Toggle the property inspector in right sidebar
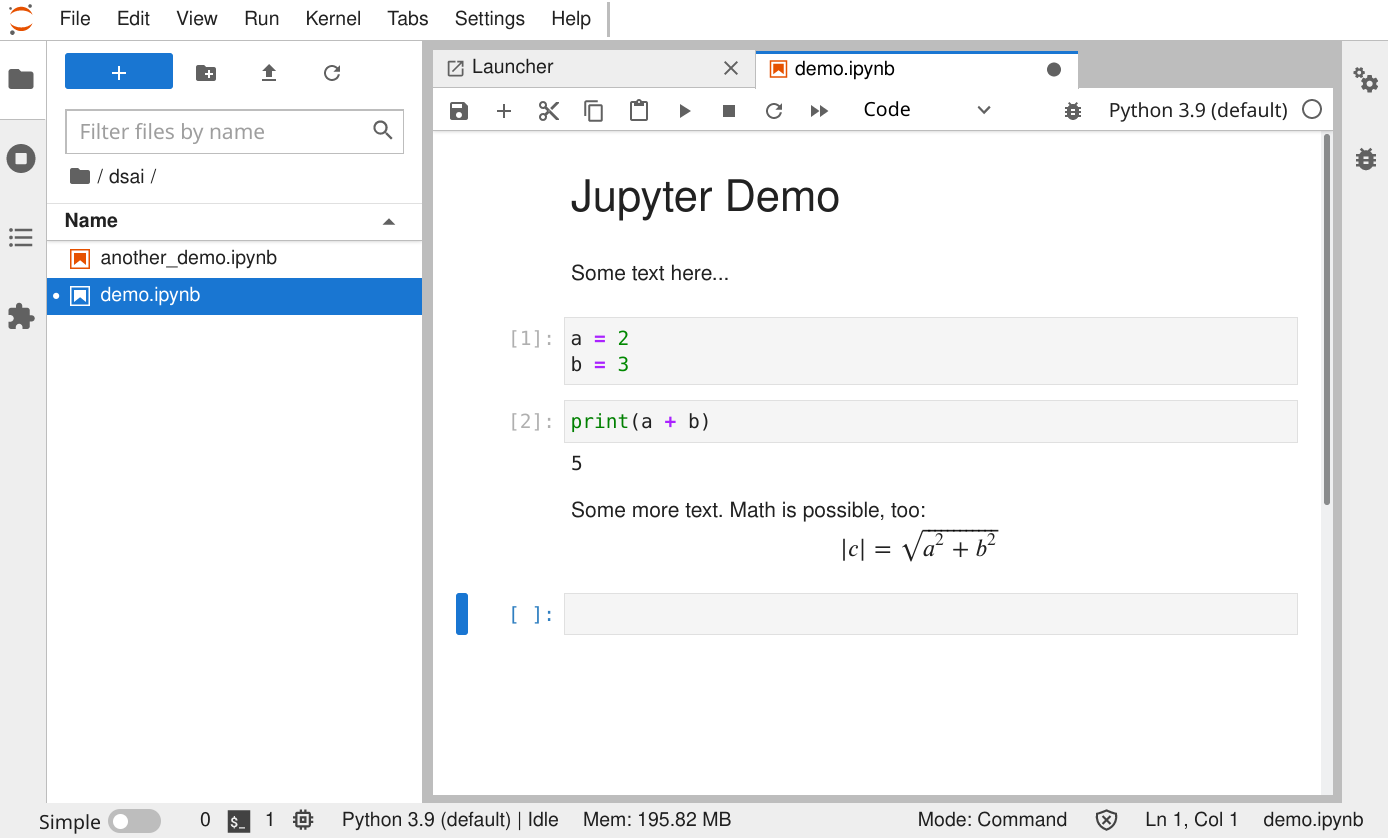The image size is (1388, 838). coord(1366,84)
